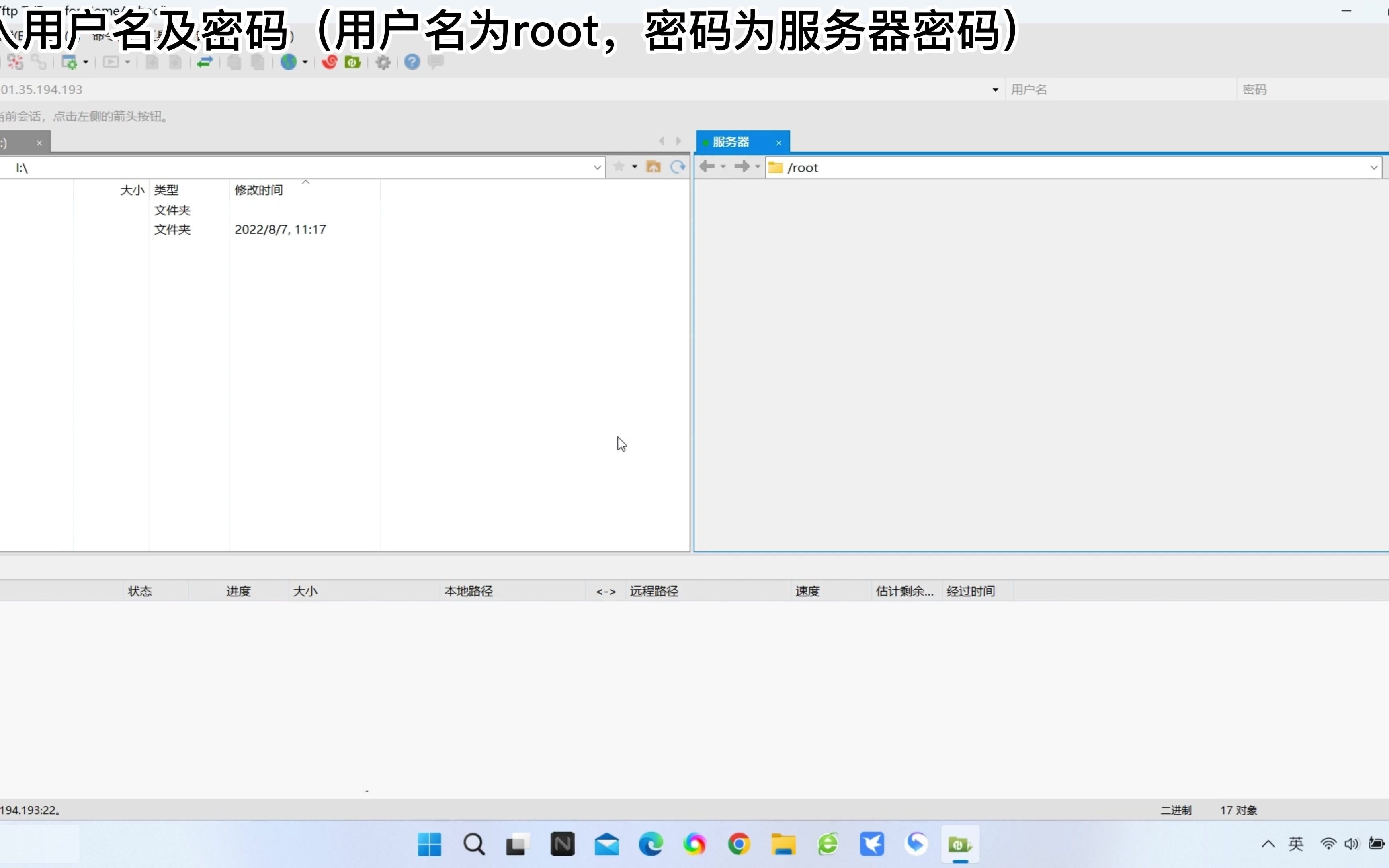The image size is (1389, 868).
Task: Open taskbar search magnifier
Action: 474,844
